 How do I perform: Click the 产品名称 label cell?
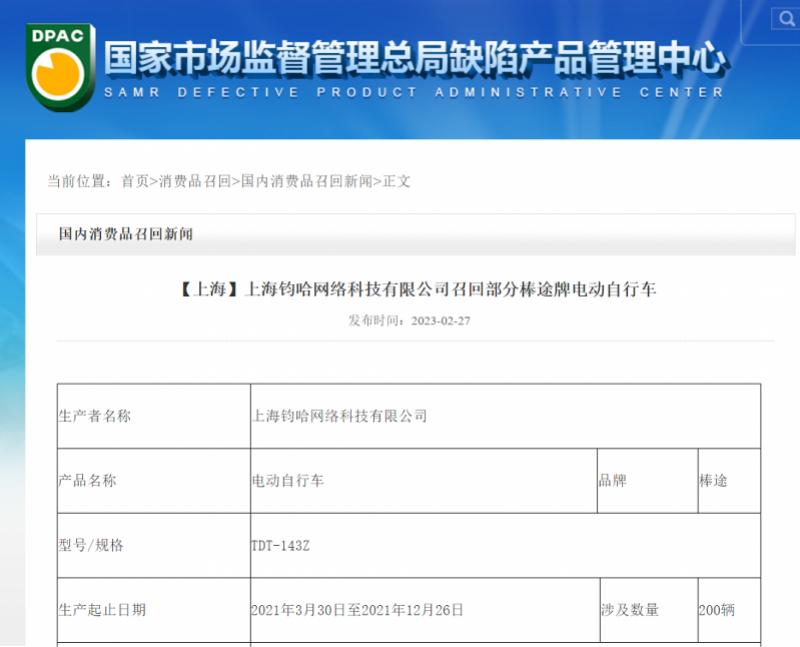[154, 481]
